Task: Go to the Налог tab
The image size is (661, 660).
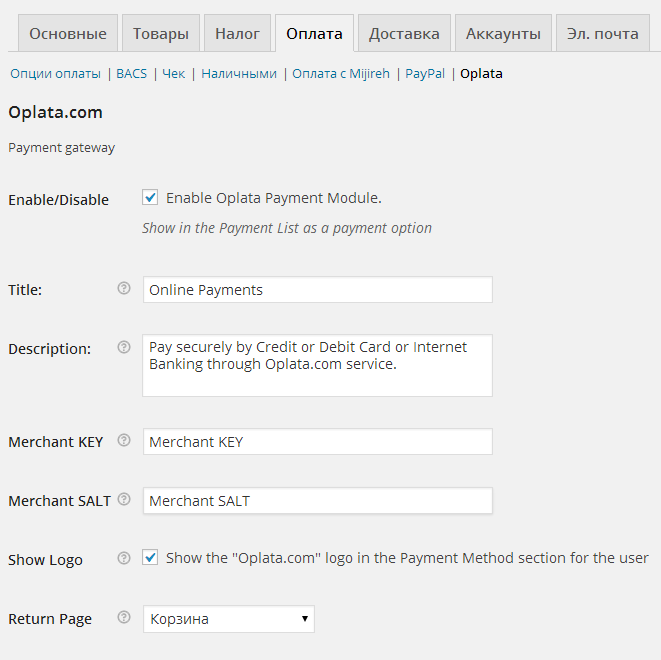Action: [x=237, y=33]
